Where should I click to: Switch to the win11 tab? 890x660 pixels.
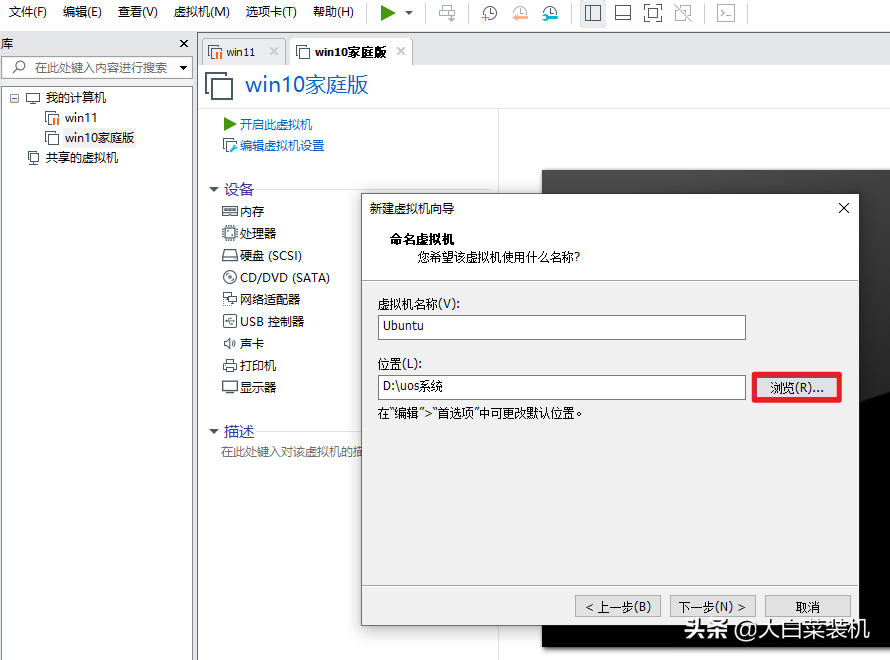point(240,52)
